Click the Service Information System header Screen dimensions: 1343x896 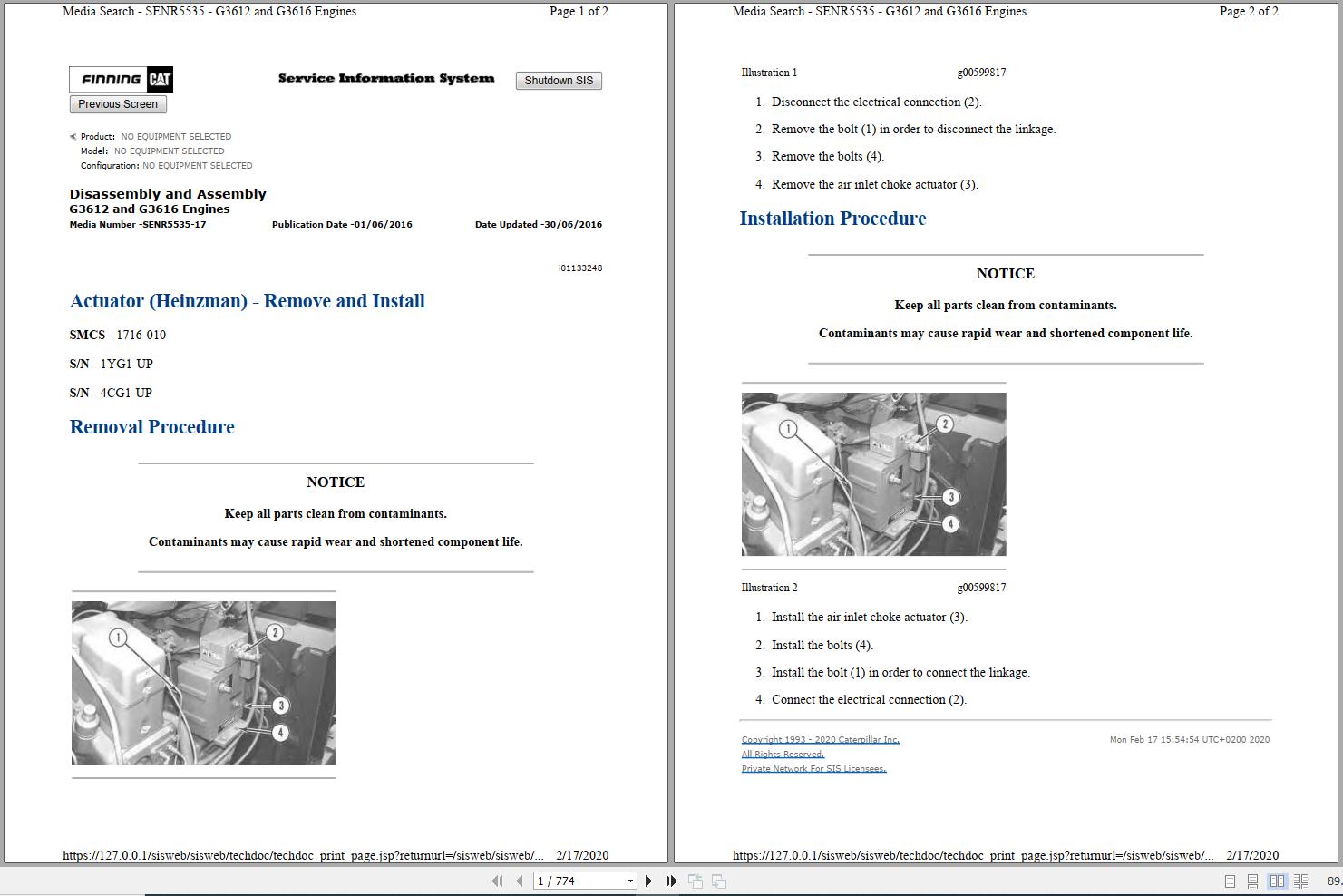click(385, 79)
